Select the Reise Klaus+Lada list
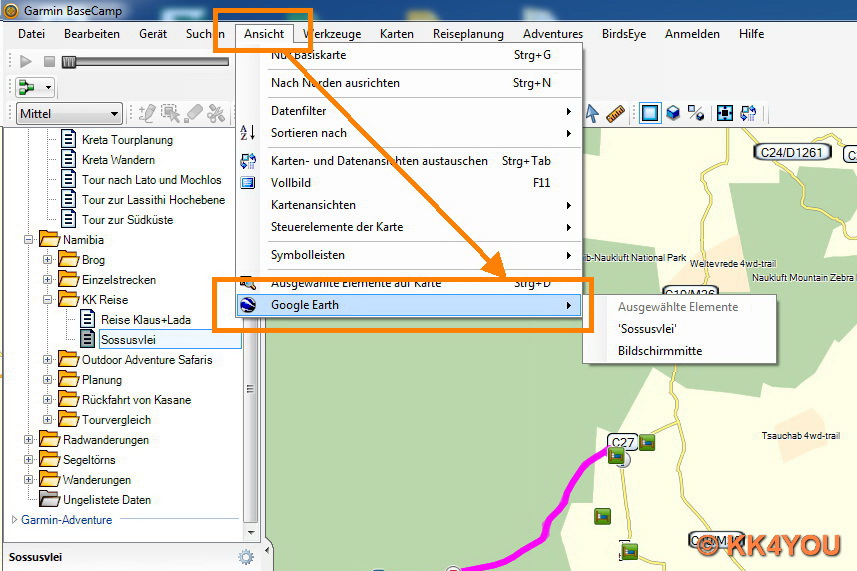 (x=145, y=320)
